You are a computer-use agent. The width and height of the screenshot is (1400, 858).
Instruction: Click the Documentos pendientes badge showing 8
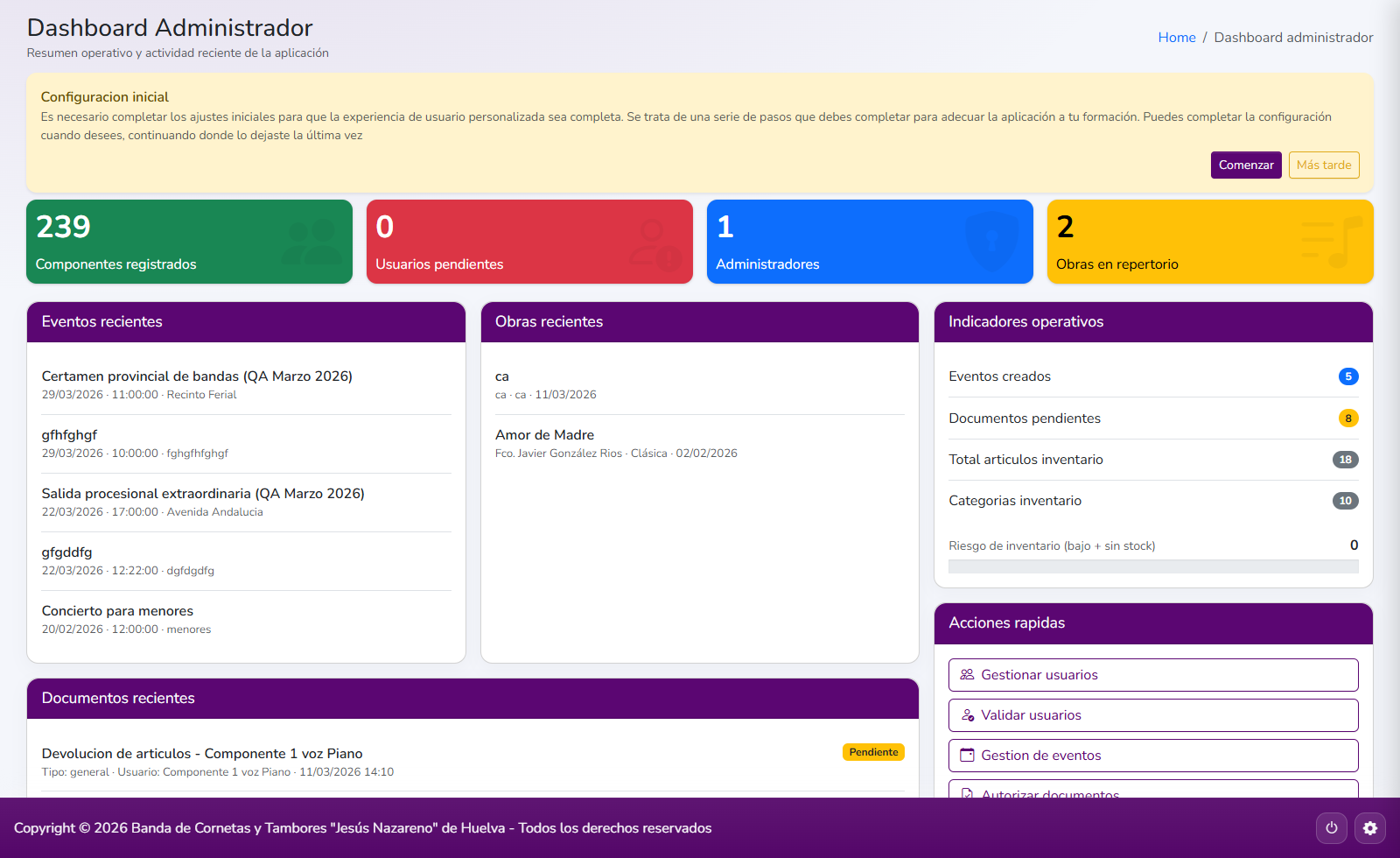[x=1348, y=418]
